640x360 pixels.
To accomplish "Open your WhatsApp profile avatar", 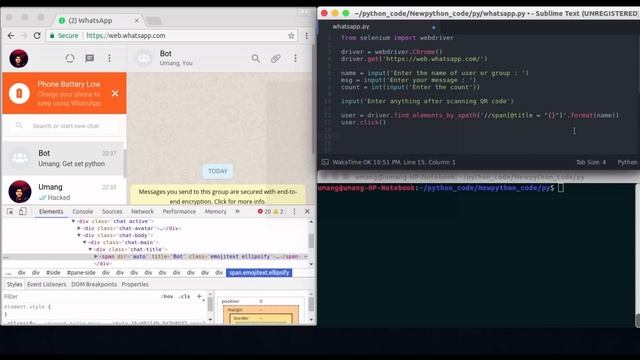I will click(x=19, y=58).
